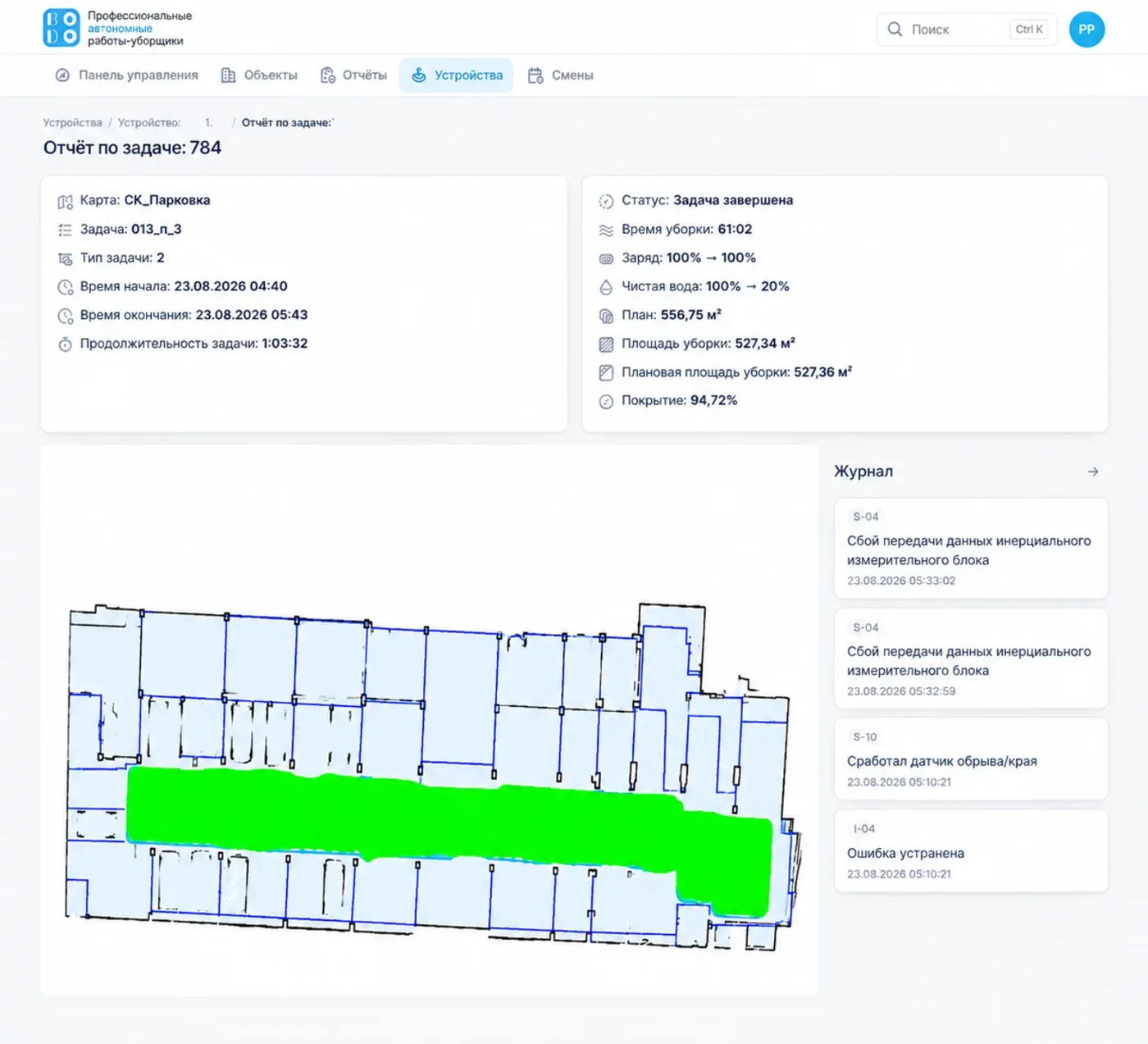Go to the Отчёты tab
The height and width of the screenshot is (1044, 1148).
click(x=353, y=75)
